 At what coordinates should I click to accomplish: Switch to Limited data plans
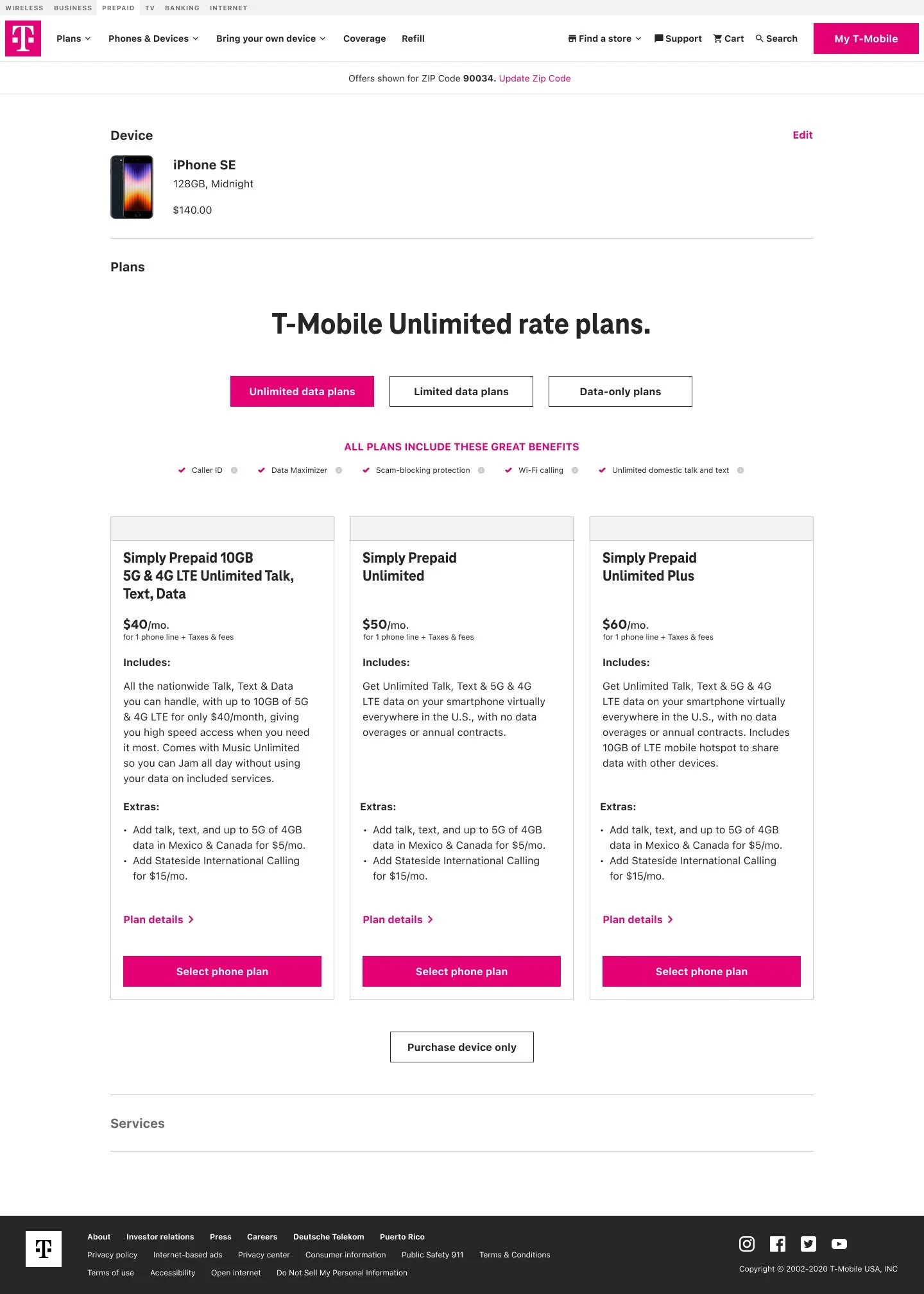[461, 391]
